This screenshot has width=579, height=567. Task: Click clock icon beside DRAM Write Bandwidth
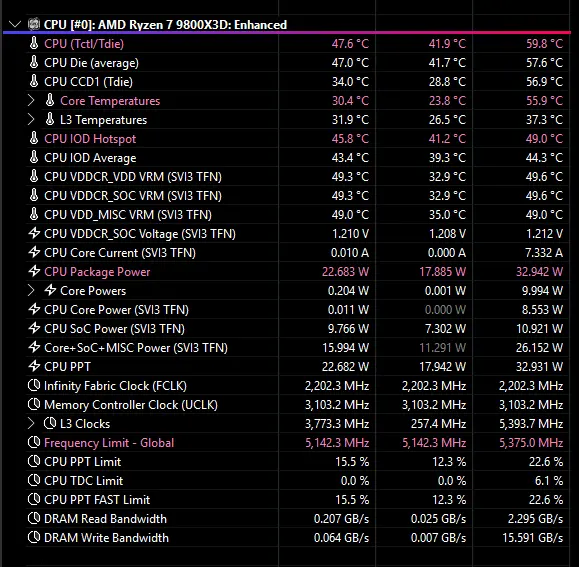(34, 537)
